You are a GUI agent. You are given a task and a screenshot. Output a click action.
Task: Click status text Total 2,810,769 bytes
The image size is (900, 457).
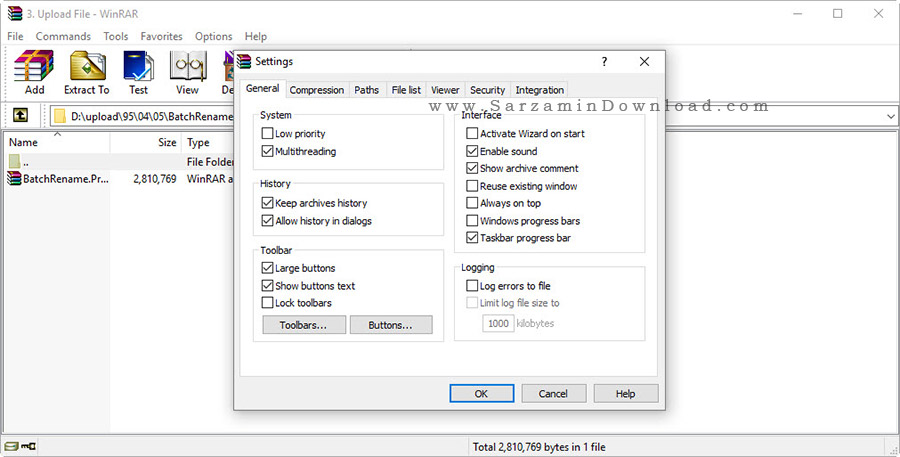(539, 447)
